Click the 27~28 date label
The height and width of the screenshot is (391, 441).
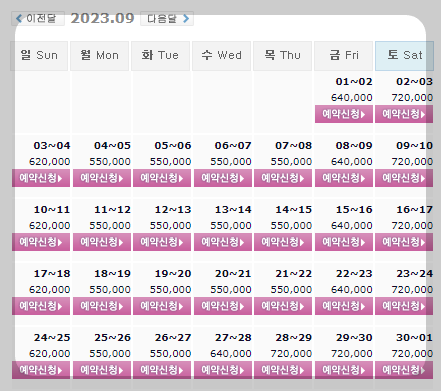[x=233, y=338]
